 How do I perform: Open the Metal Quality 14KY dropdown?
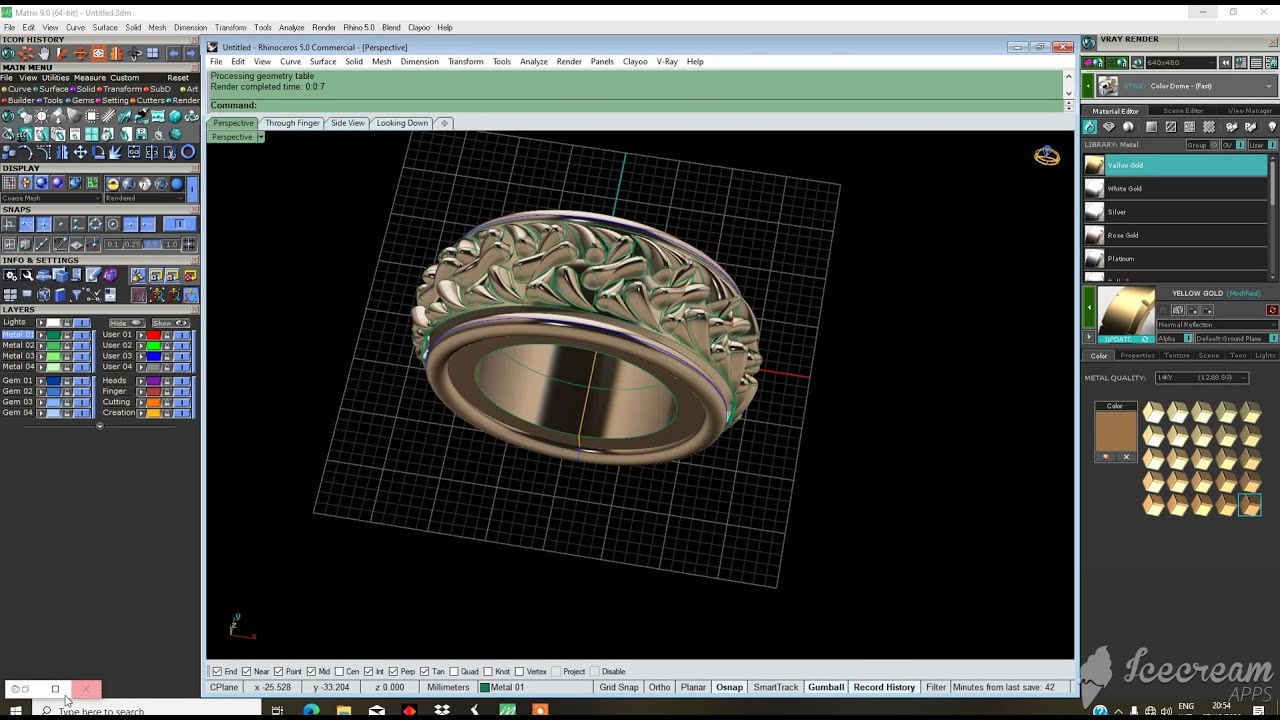[x=1202, y=377]
